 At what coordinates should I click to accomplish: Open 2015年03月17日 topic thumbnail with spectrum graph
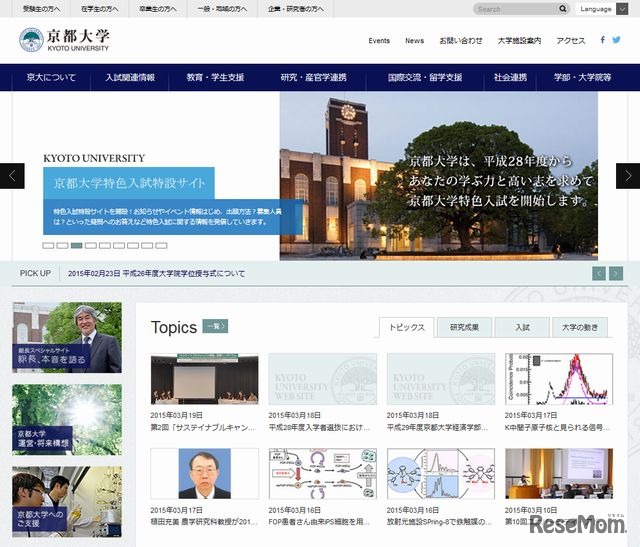tap(559, 379)
